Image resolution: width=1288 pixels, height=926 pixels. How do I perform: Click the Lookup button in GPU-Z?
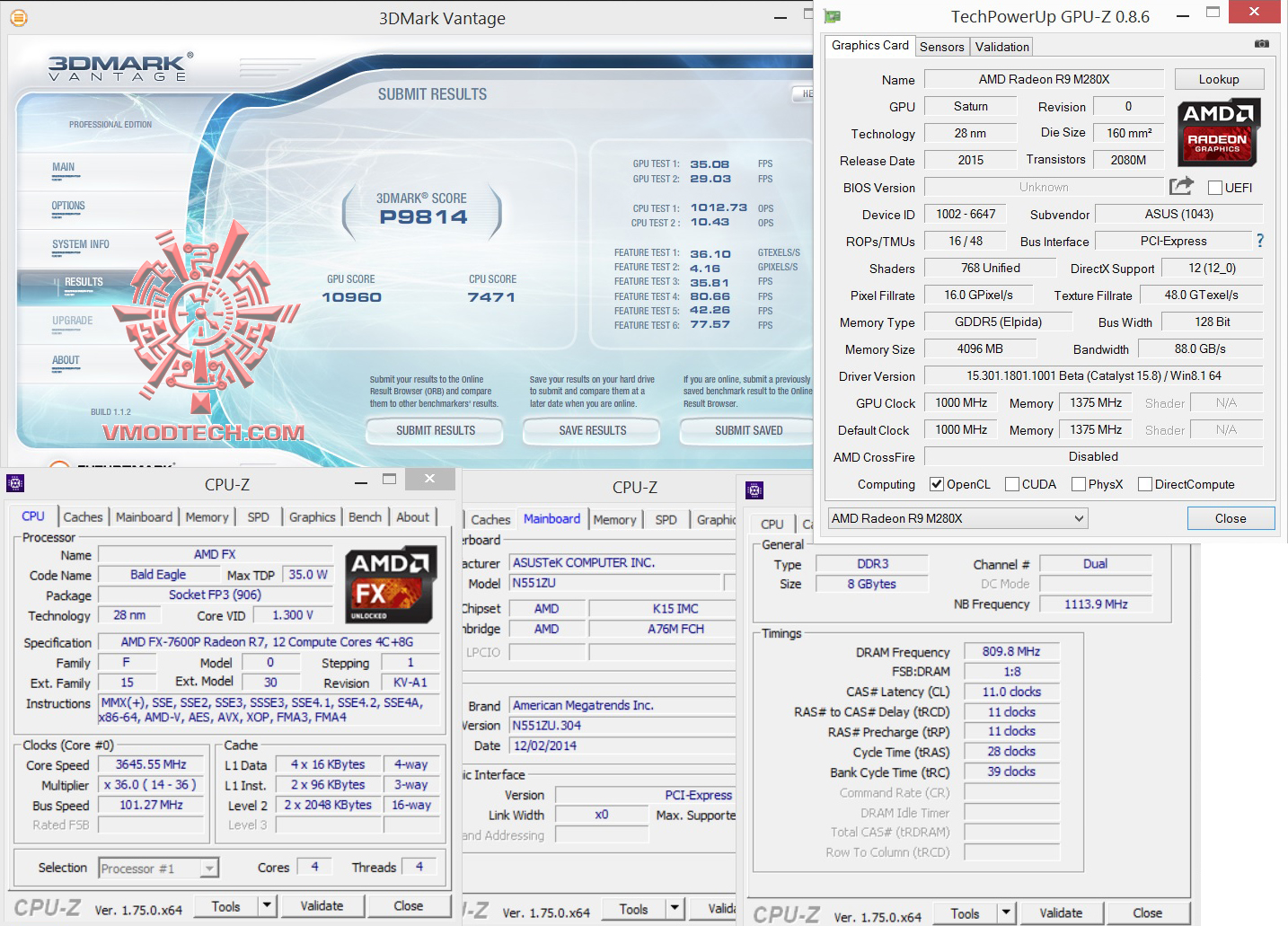pyautogui.click(x=1219, y=79)
